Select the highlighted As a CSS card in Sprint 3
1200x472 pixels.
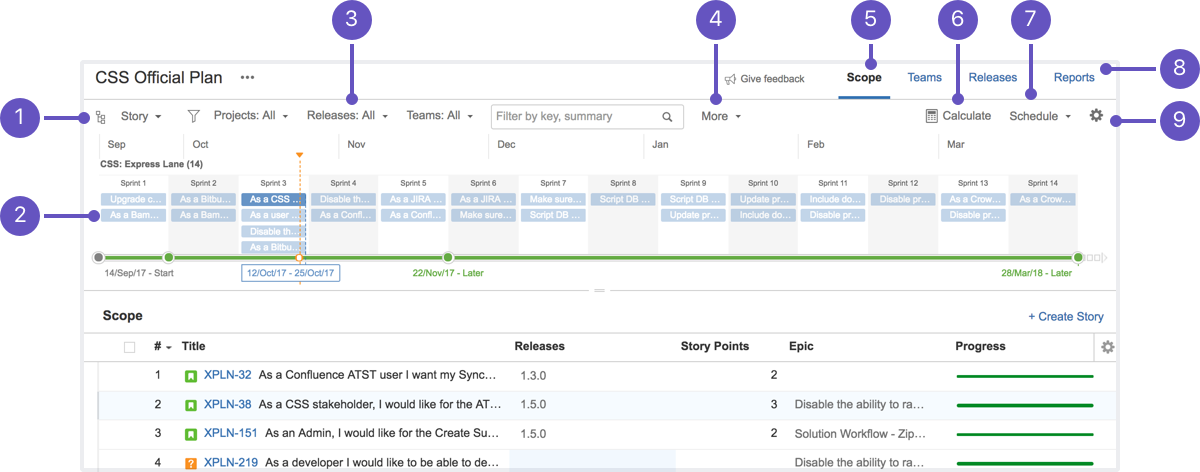pos(273,199)
